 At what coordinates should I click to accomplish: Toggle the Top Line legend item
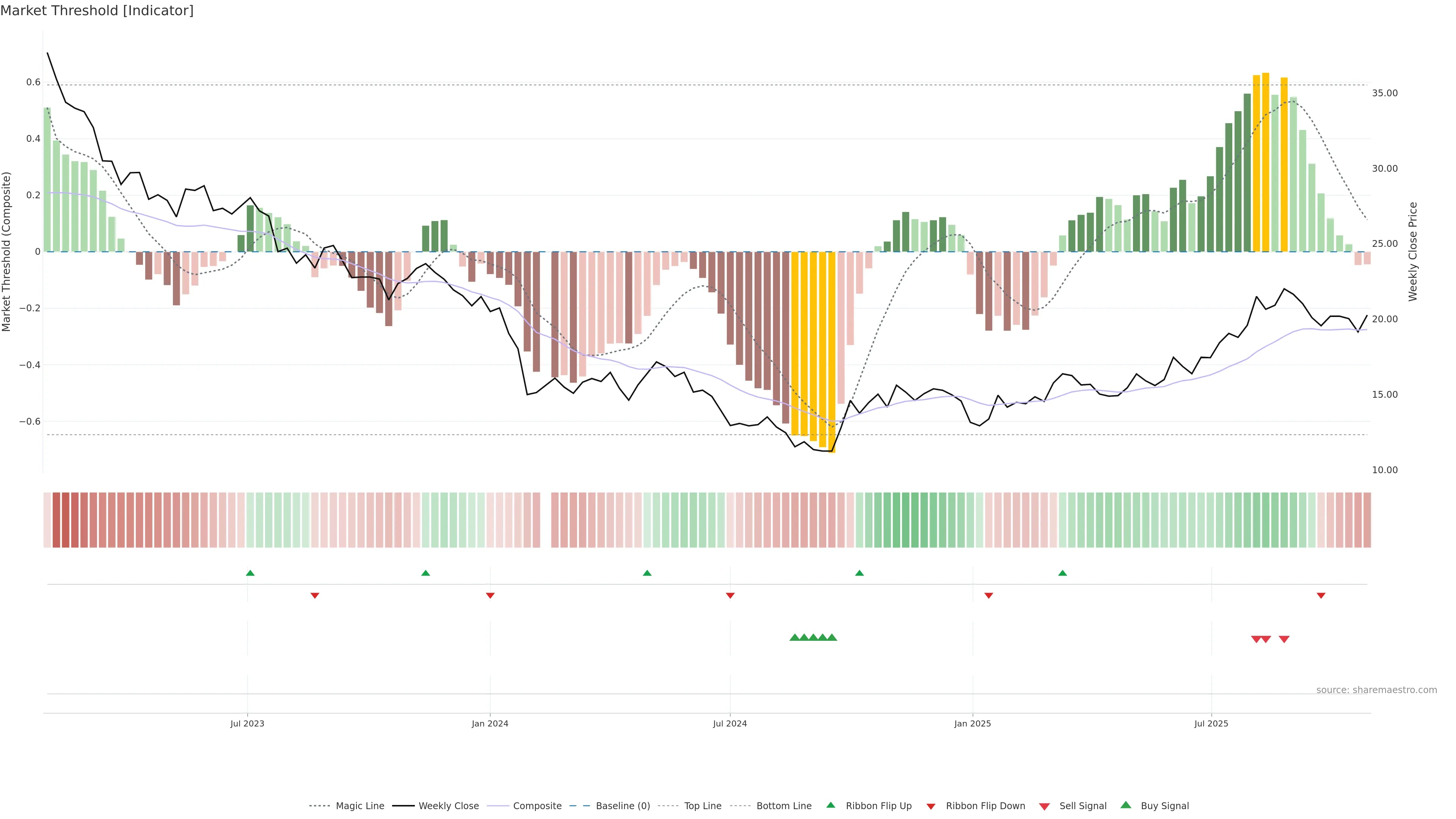[702, 806]
